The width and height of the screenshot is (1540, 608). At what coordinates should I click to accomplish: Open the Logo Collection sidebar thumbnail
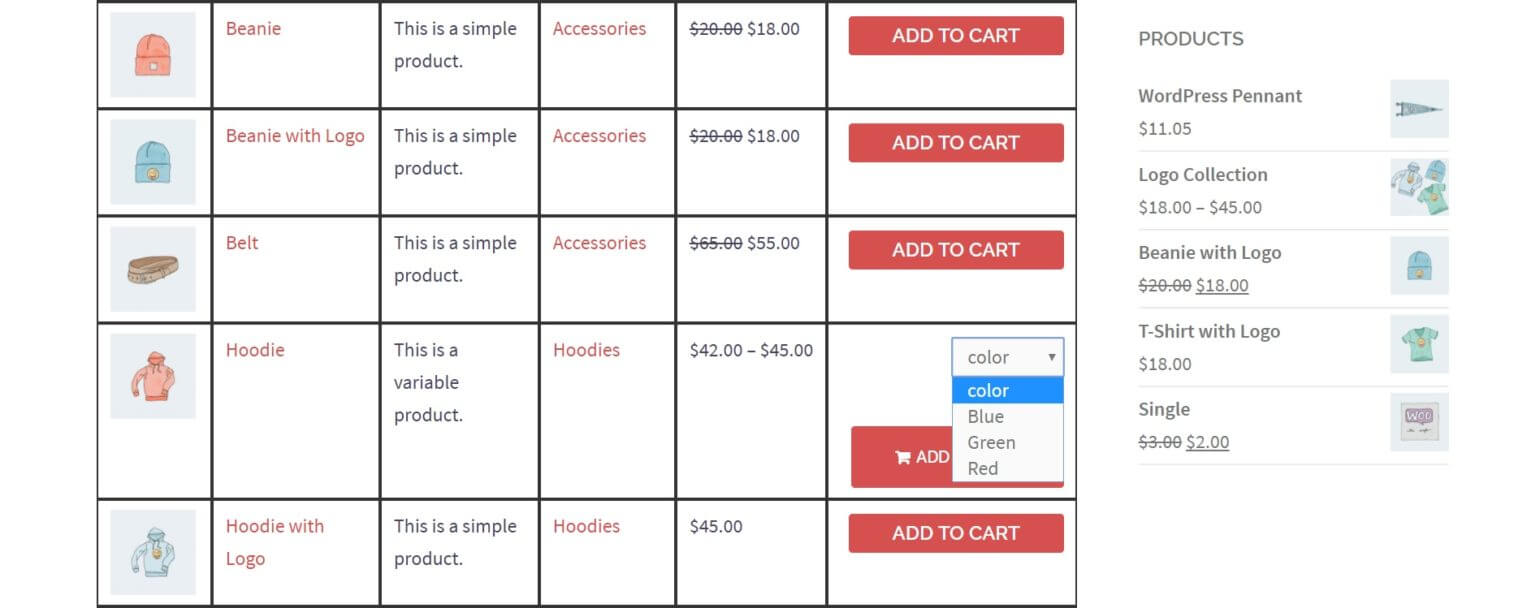(x=1420, y=187)
